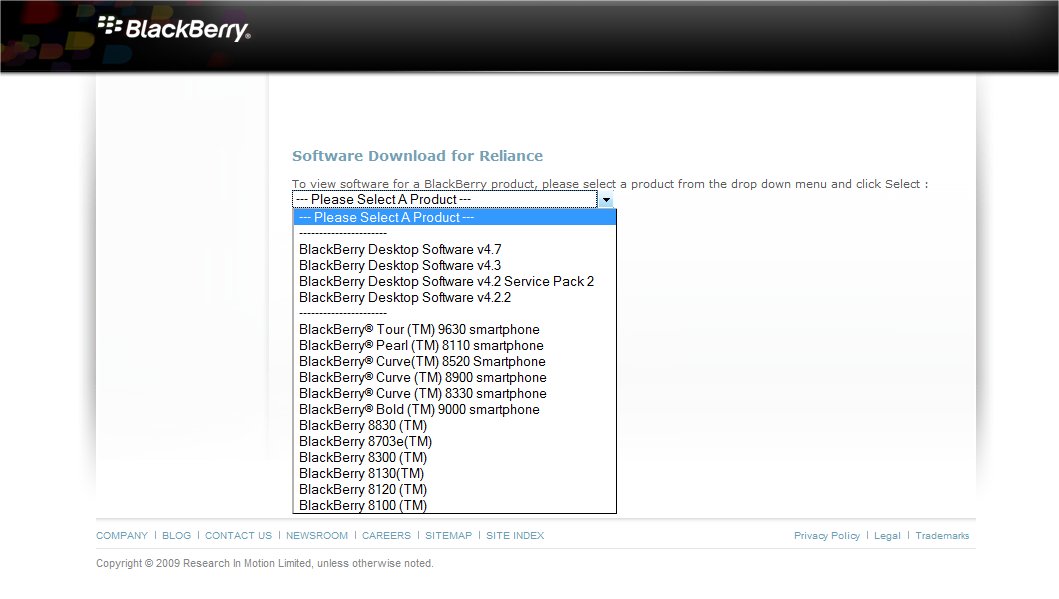Image resolution: width=1059 pixels, height=599 pixels.
Task: View the Privacy Policy link
Action: [827, 536]
